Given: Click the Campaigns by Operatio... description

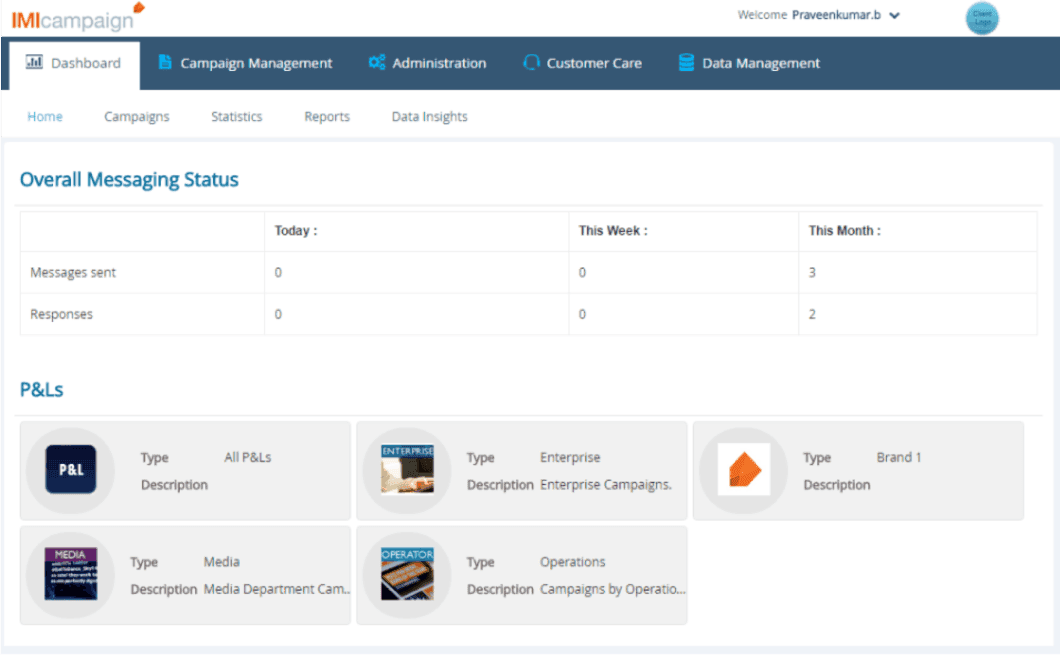Looking at the screenshot, I should tap(612, 589).
